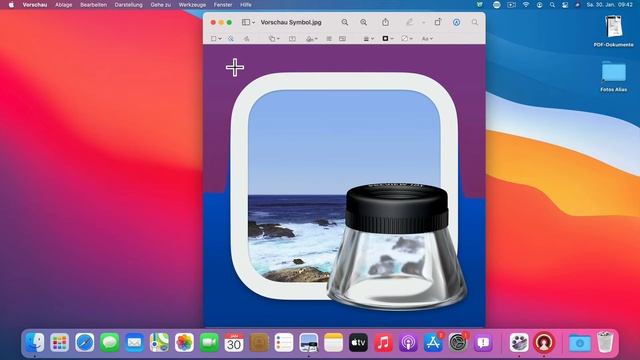Expand the highlight color dropdown arrow
Screen dimensions: 640x360
click(x=423, y=23)
